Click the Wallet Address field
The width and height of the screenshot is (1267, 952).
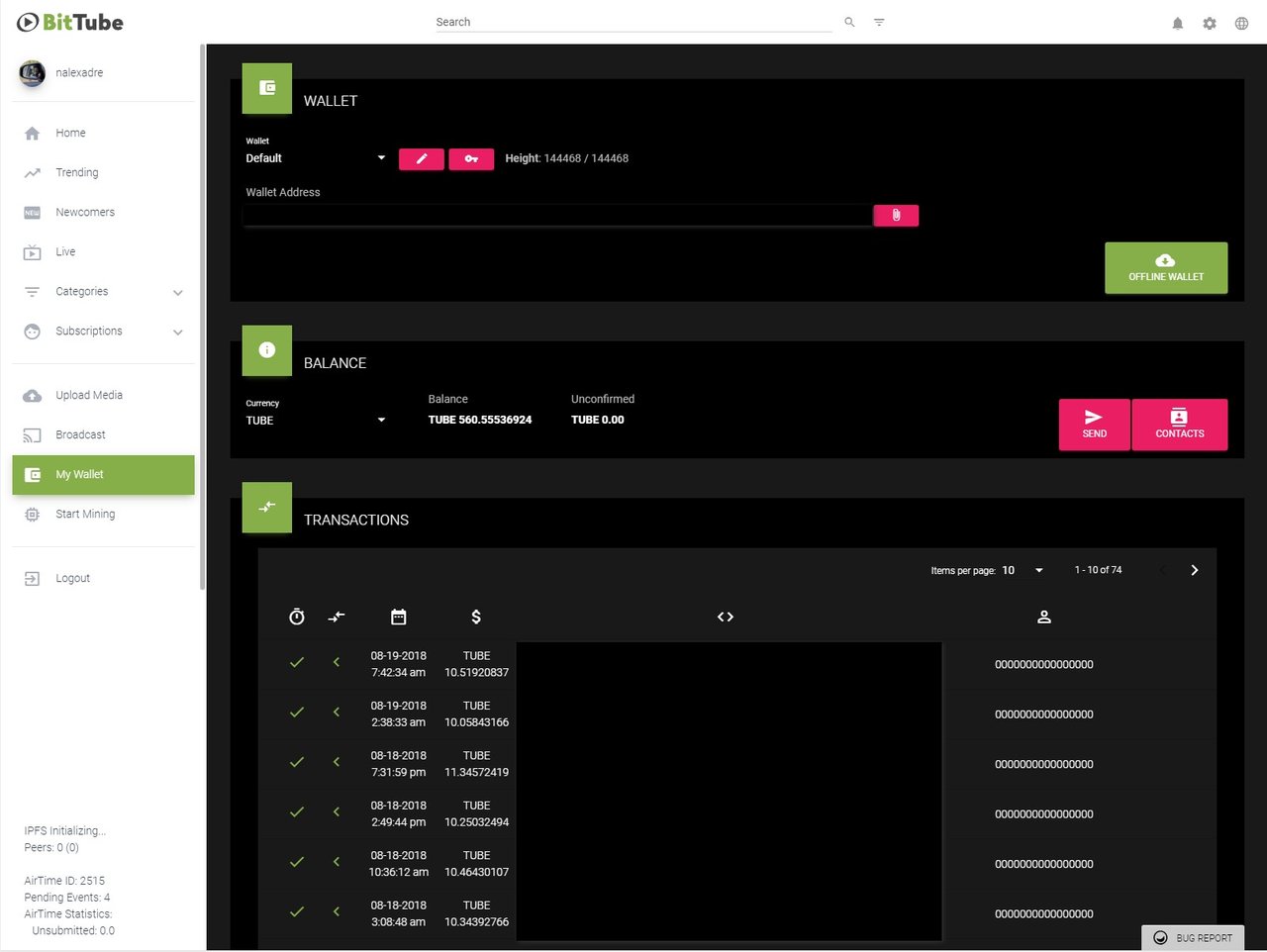point(557,215)
